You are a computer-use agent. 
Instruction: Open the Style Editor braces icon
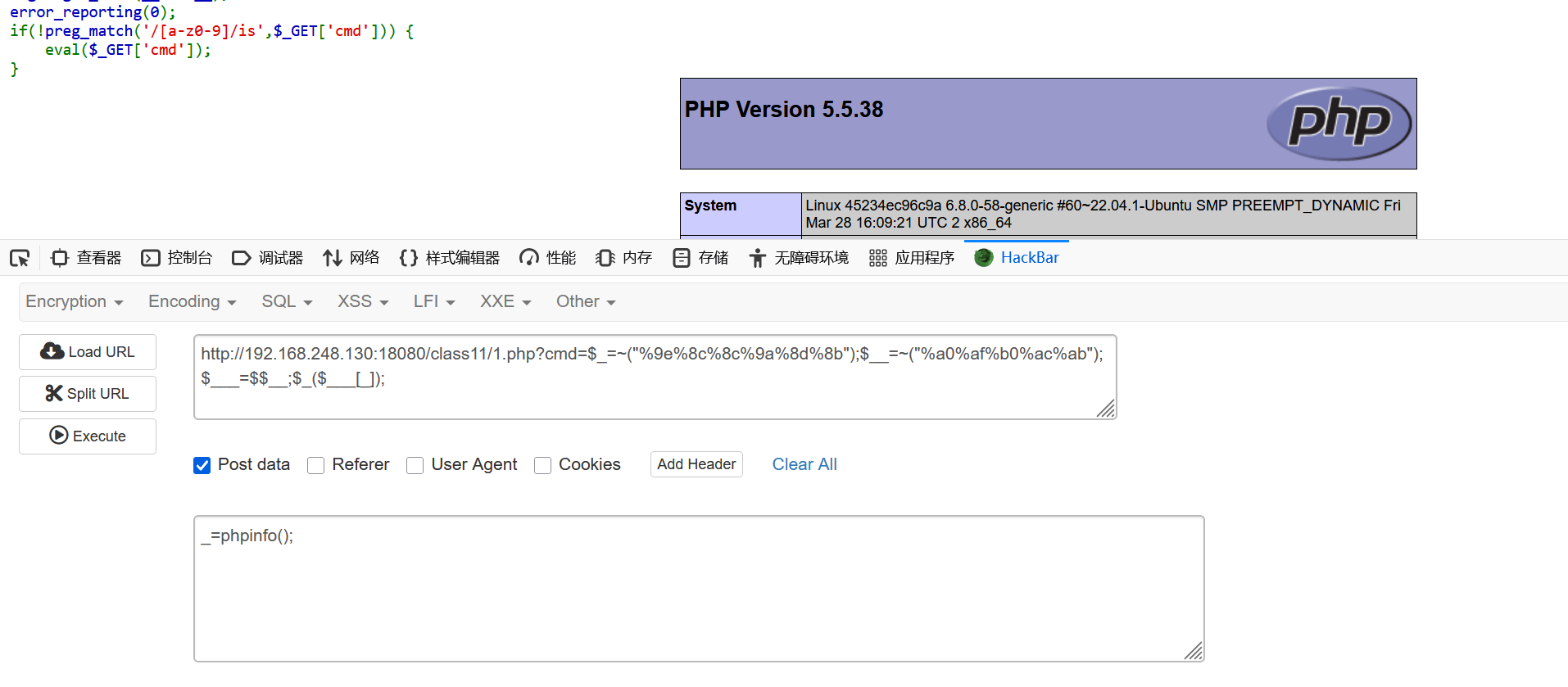(x=409, y=258)
